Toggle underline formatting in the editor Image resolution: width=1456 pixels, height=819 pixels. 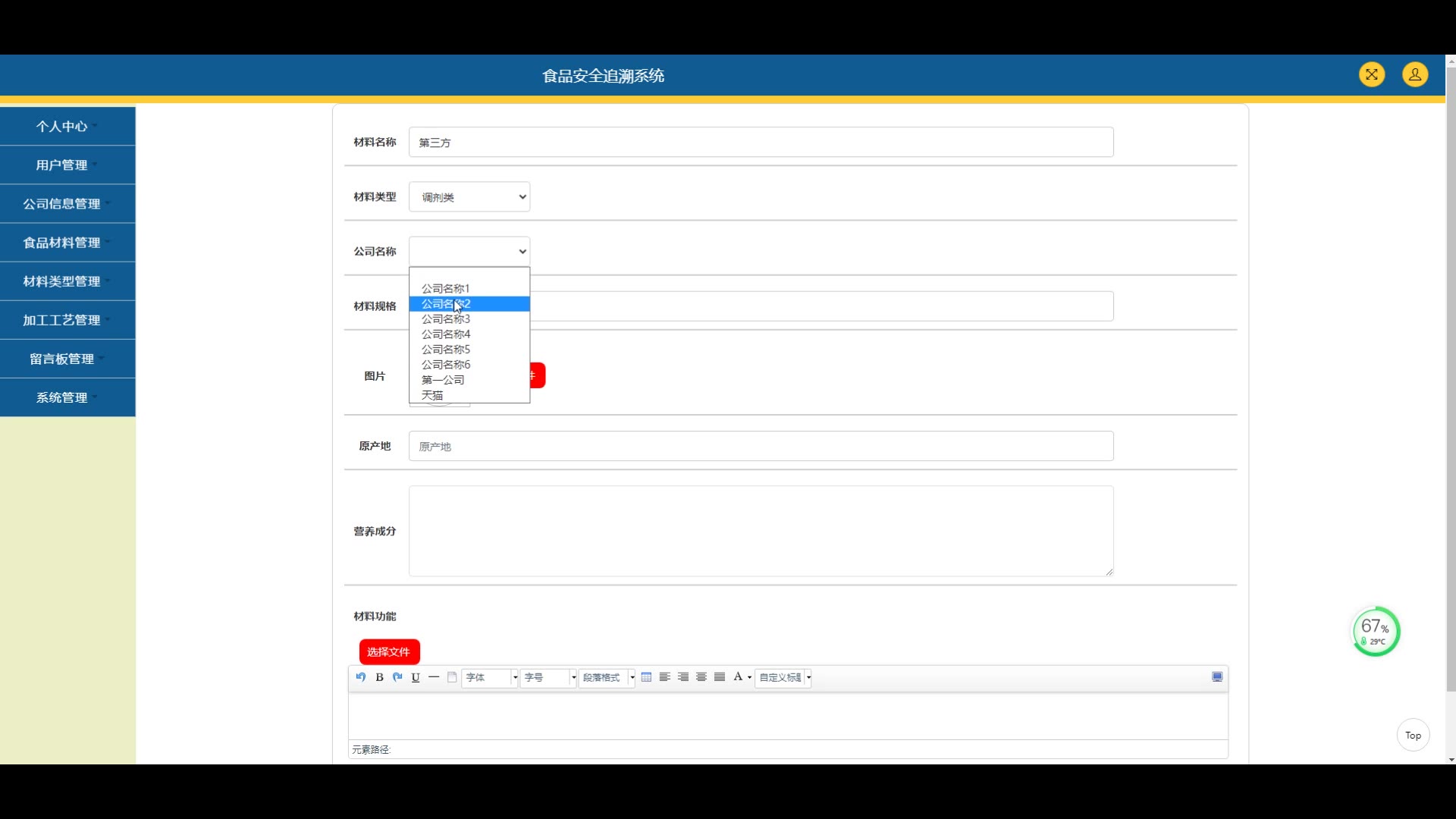(416, 677)
